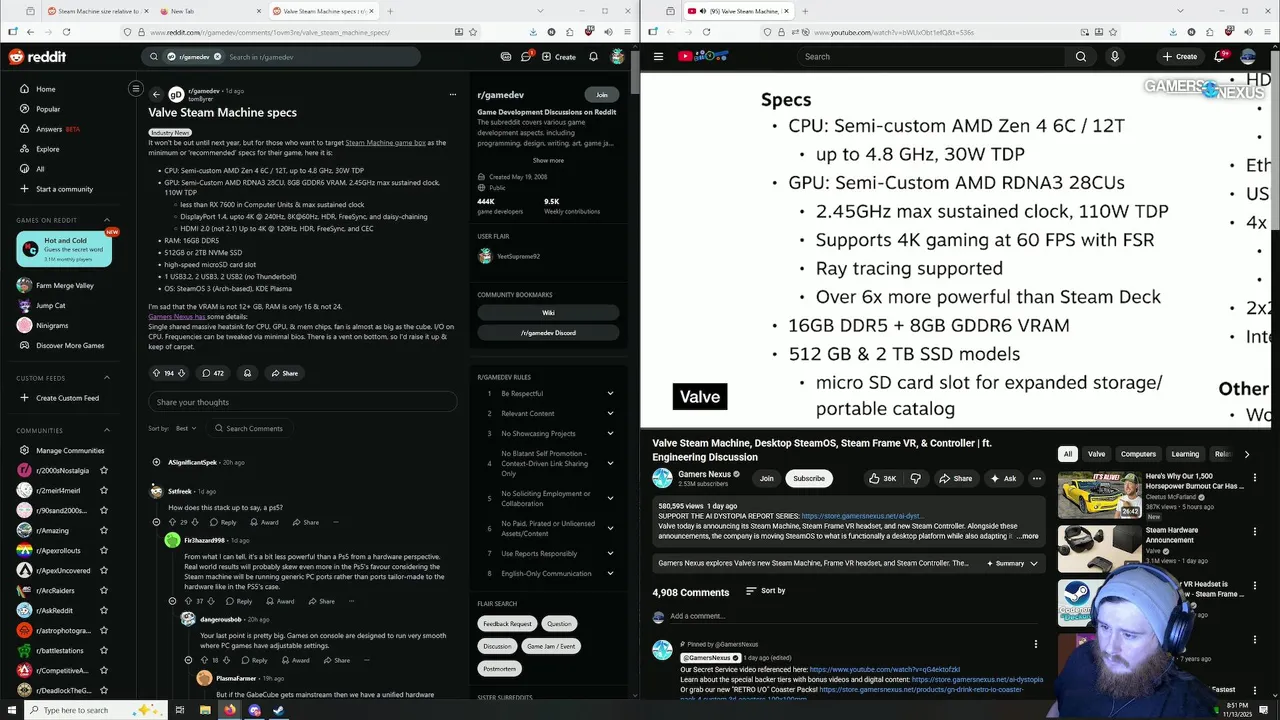Give an award to the post
Image resolution: width=1280 pixels, height=720 pixels.
pos(247,373)
